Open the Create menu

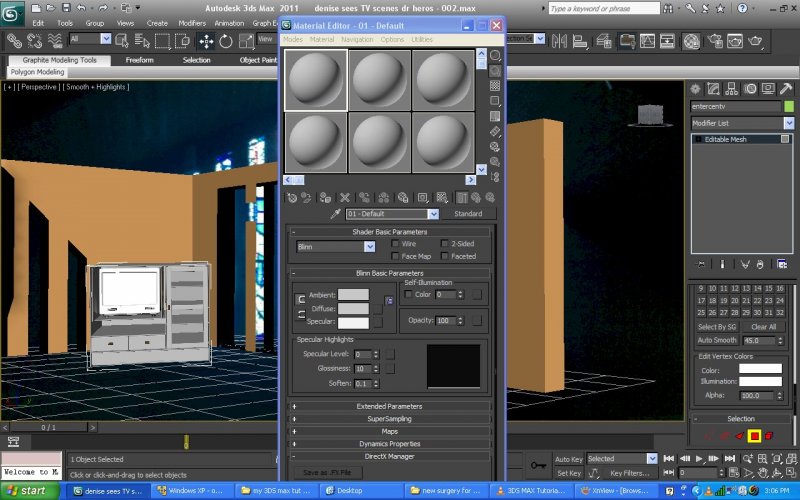click(157, 23)
